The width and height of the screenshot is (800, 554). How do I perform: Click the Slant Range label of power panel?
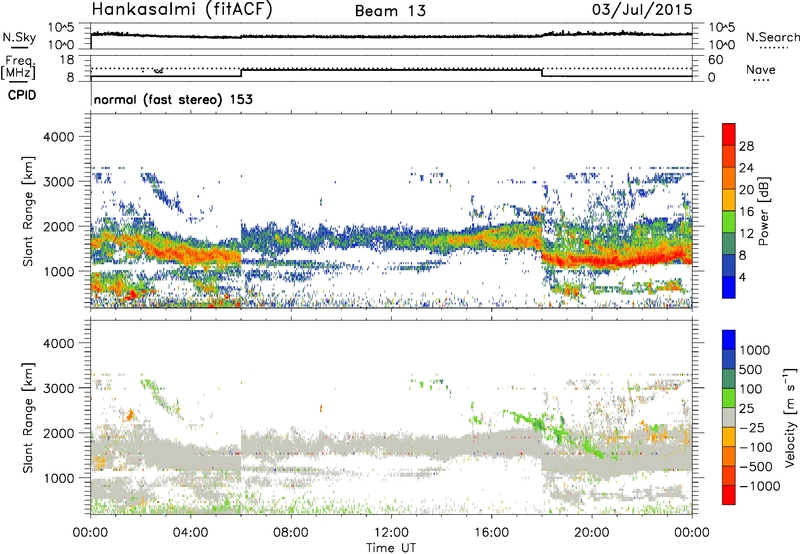tap(27, 211)
